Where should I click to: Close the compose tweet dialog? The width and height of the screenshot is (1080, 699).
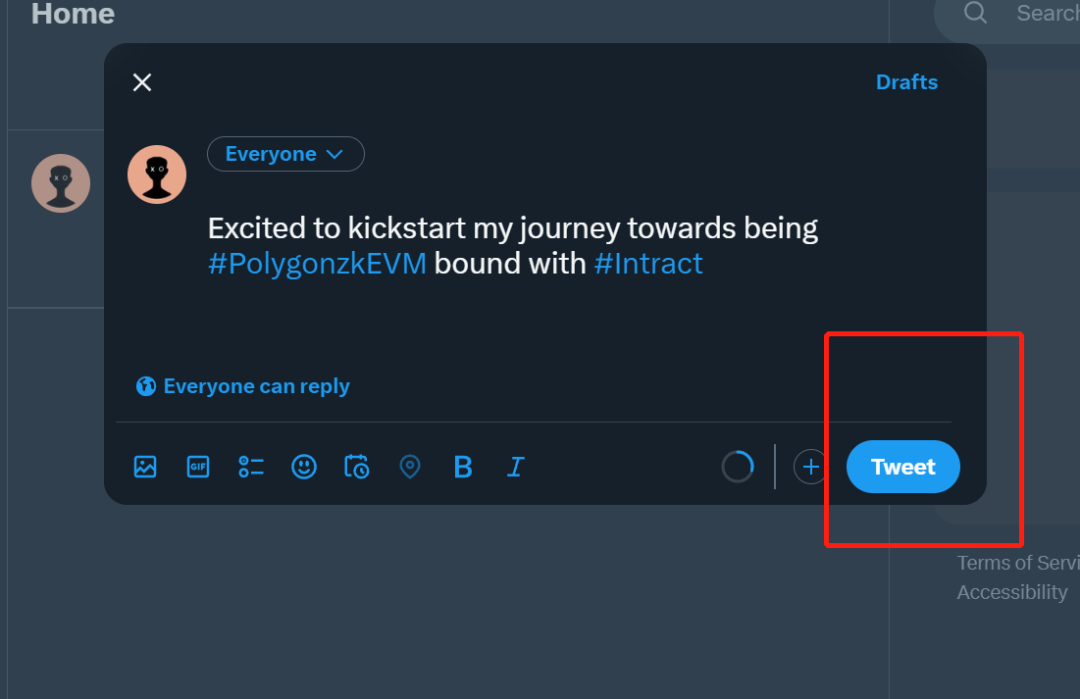142,82
